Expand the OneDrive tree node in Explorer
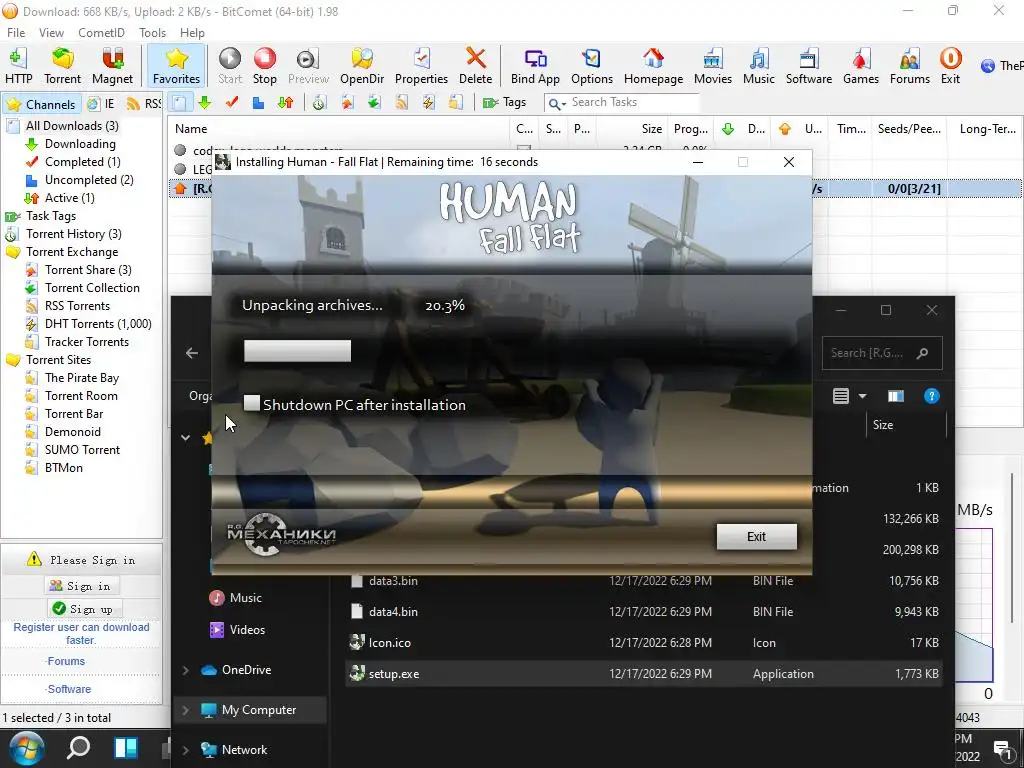The image size is (1024, 768). pyautogui.click(x=185, y=670)
